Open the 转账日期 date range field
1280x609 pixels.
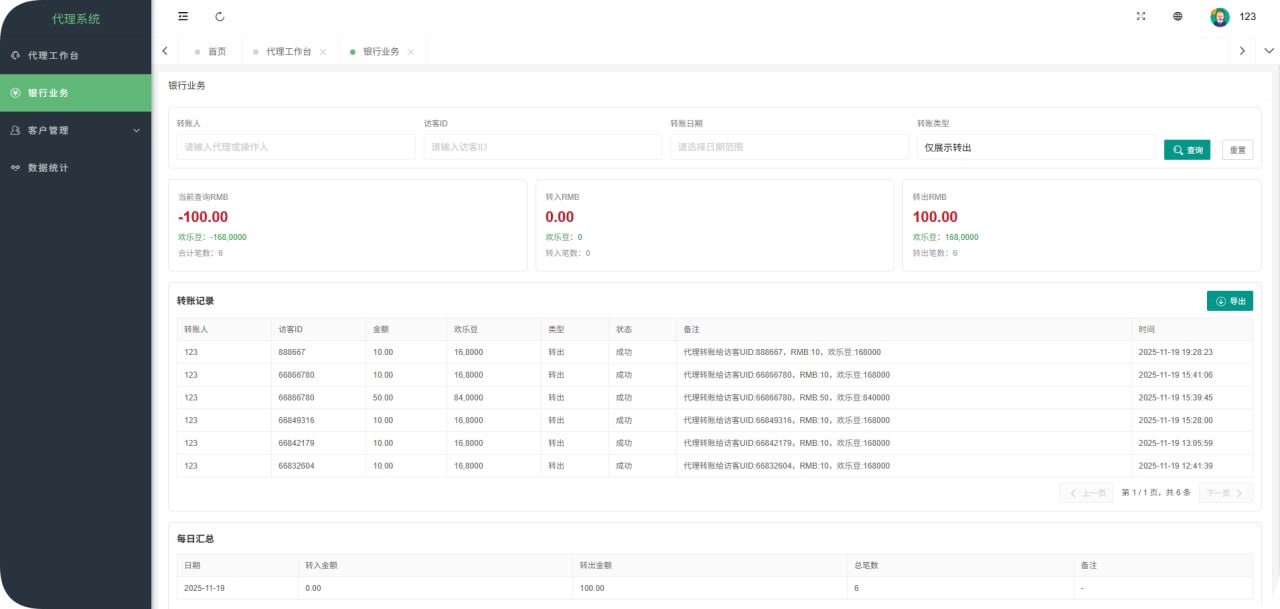coord(788,147)
